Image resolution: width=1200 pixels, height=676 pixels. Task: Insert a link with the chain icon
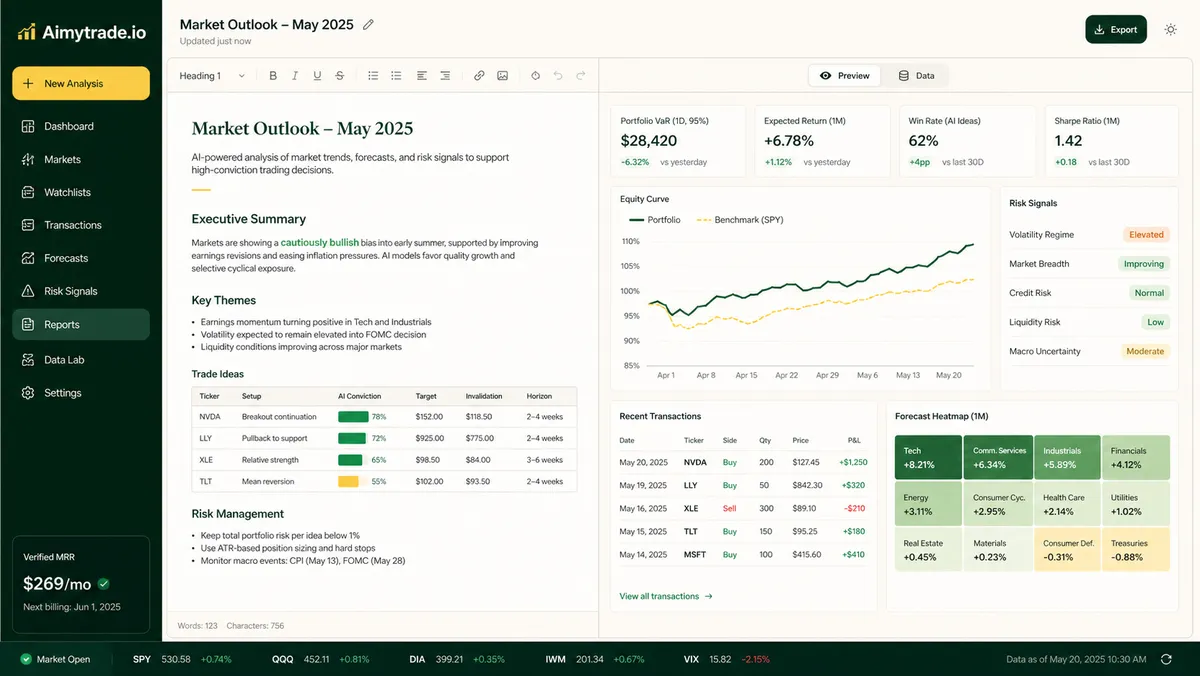coord(479,76)
